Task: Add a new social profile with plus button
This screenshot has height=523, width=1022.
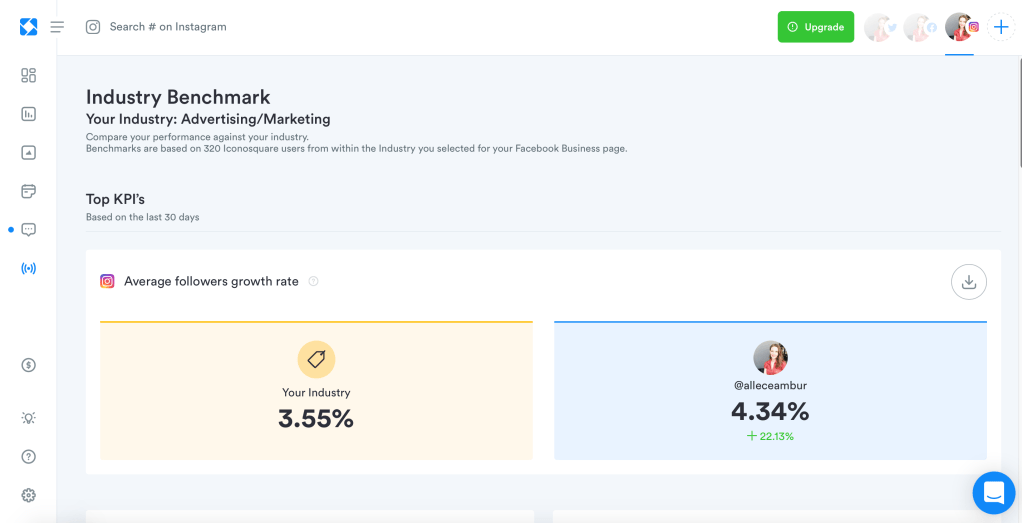Action: 1001,27
